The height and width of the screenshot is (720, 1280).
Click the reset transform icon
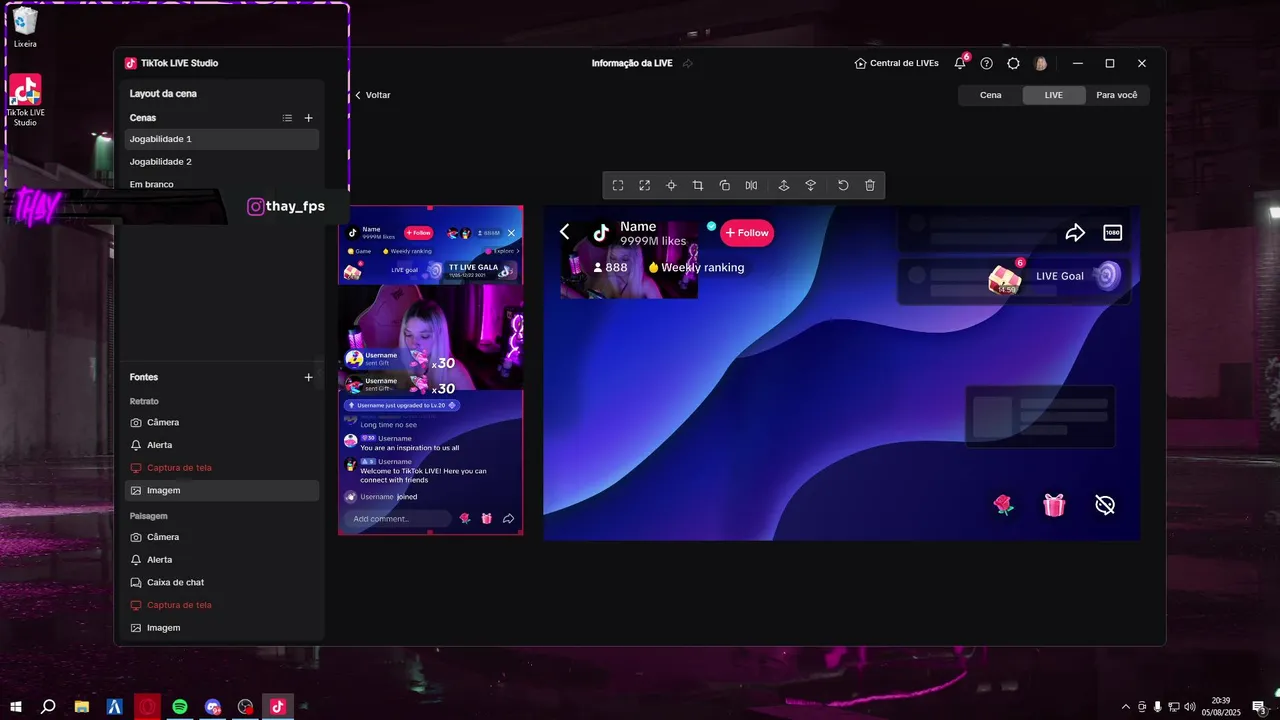tap(843, 185)
